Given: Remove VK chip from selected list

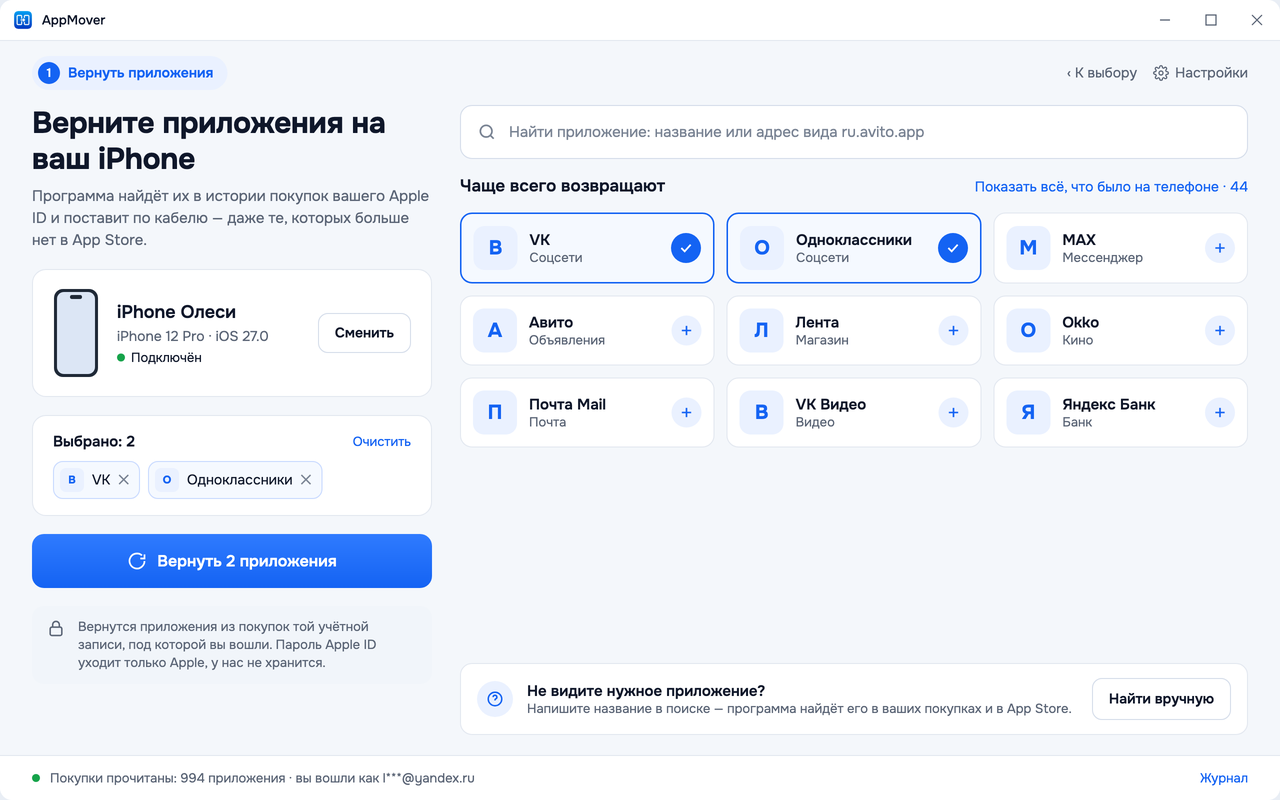Looking at the screenshot, I should 124,480.
